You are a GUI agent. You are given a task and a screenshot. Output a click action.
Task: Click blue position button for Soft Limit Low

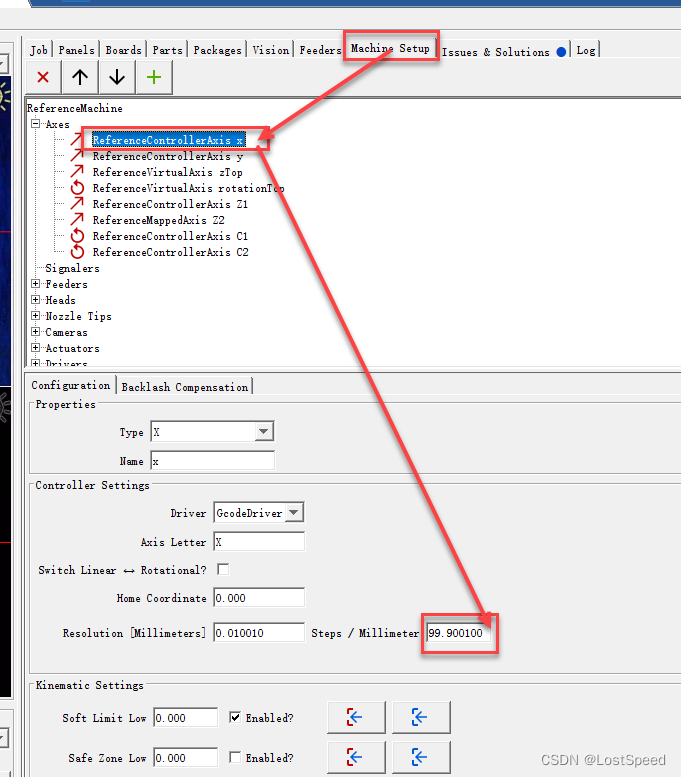click(x=421, y=717)
